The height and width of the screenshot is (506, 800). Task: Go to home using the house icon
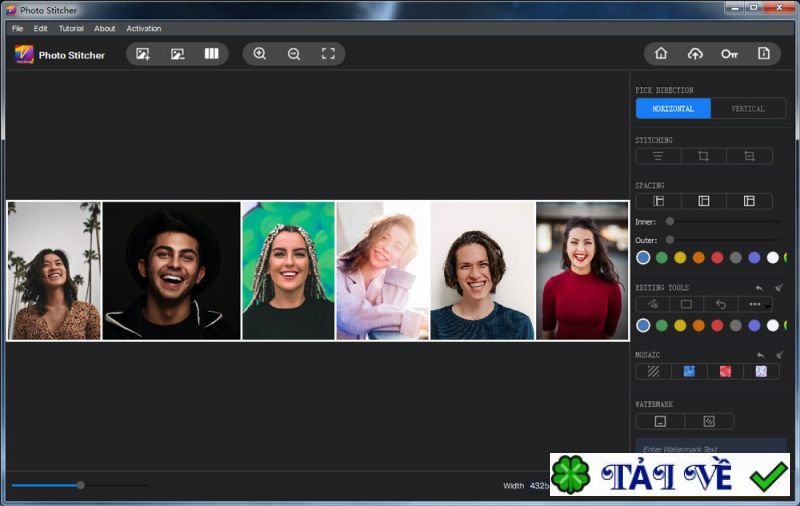click(661, 54)
